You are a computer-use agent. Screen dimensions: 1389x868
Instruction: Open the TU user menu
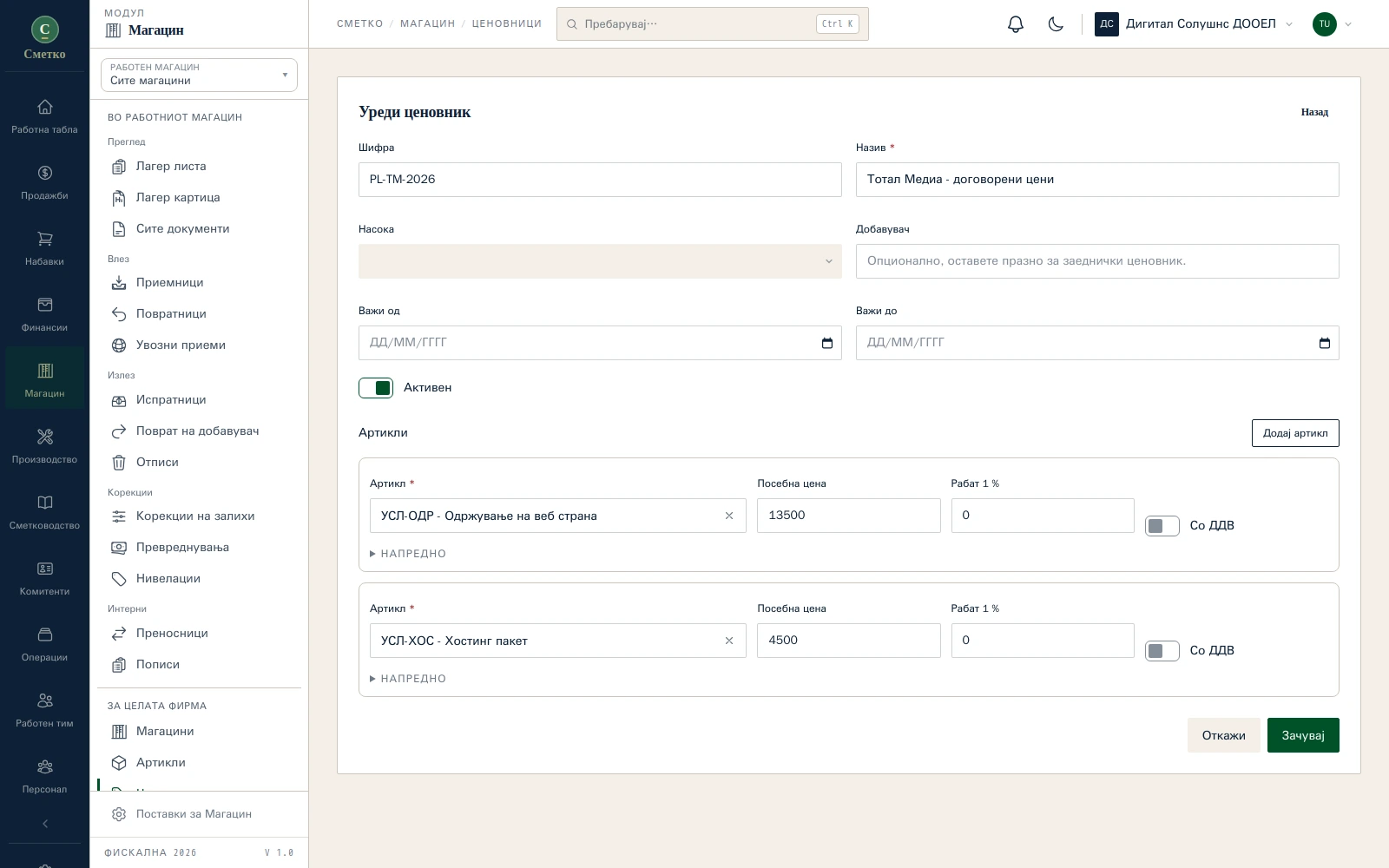pyautogui.click(x=1332, y=24)
